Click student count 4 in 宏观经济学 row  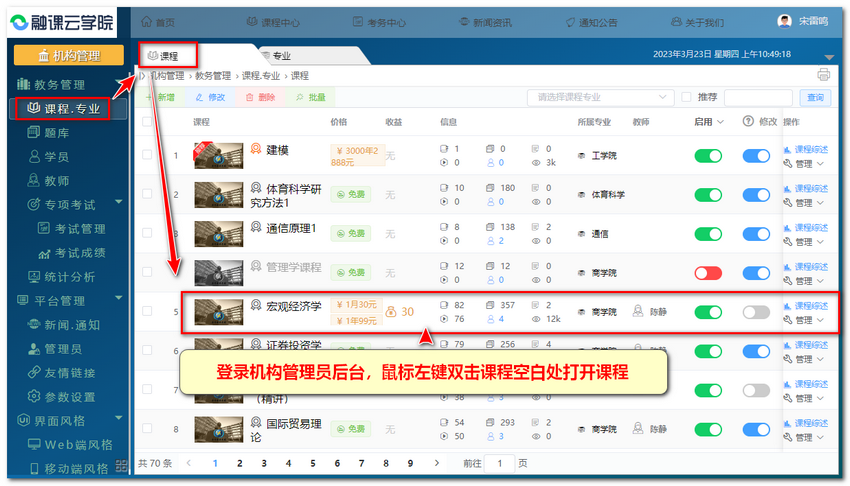pos(495,319)
